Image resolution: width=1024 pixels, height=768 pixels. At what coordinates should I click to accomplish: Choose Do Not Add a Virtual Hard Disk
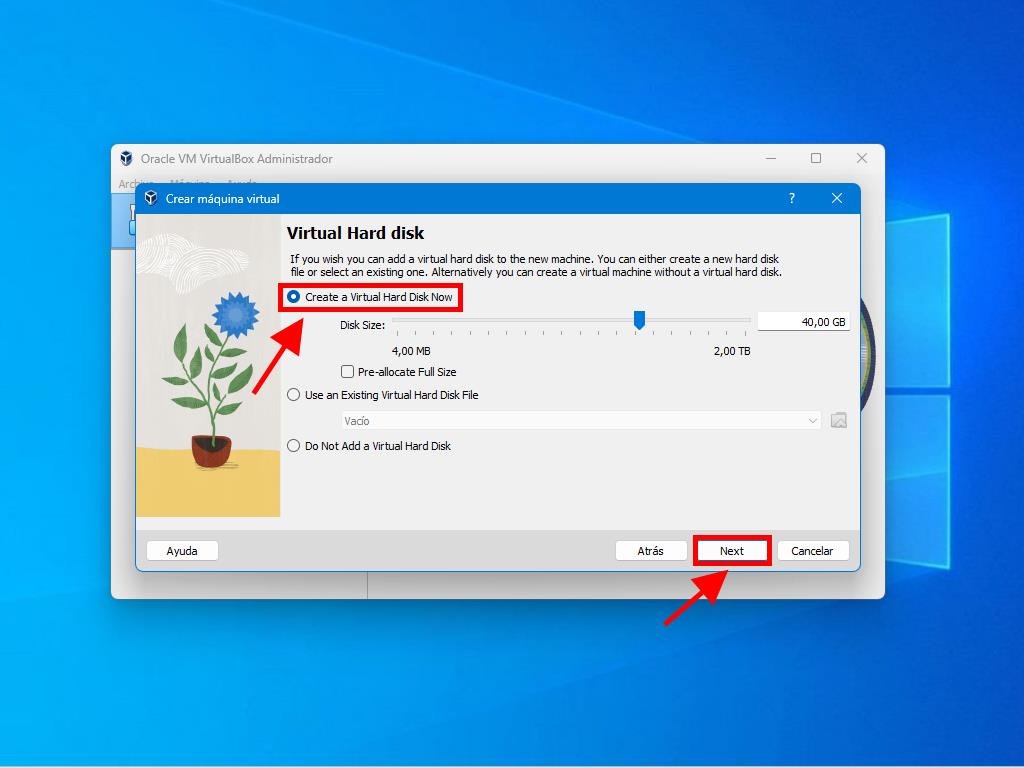pyautogui.click(x=294, y=446)
